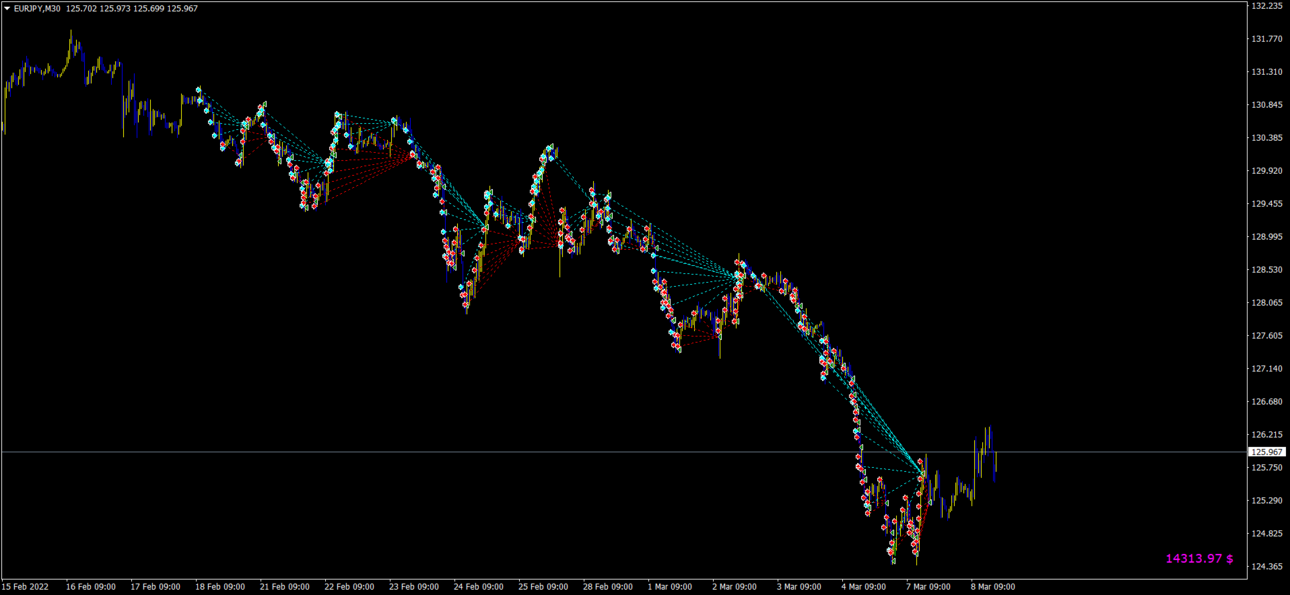The height and width of the screenshot is (595, 1290).
Task: Click the 16 Feb 09:00 time label
Action: coord(90,587)
